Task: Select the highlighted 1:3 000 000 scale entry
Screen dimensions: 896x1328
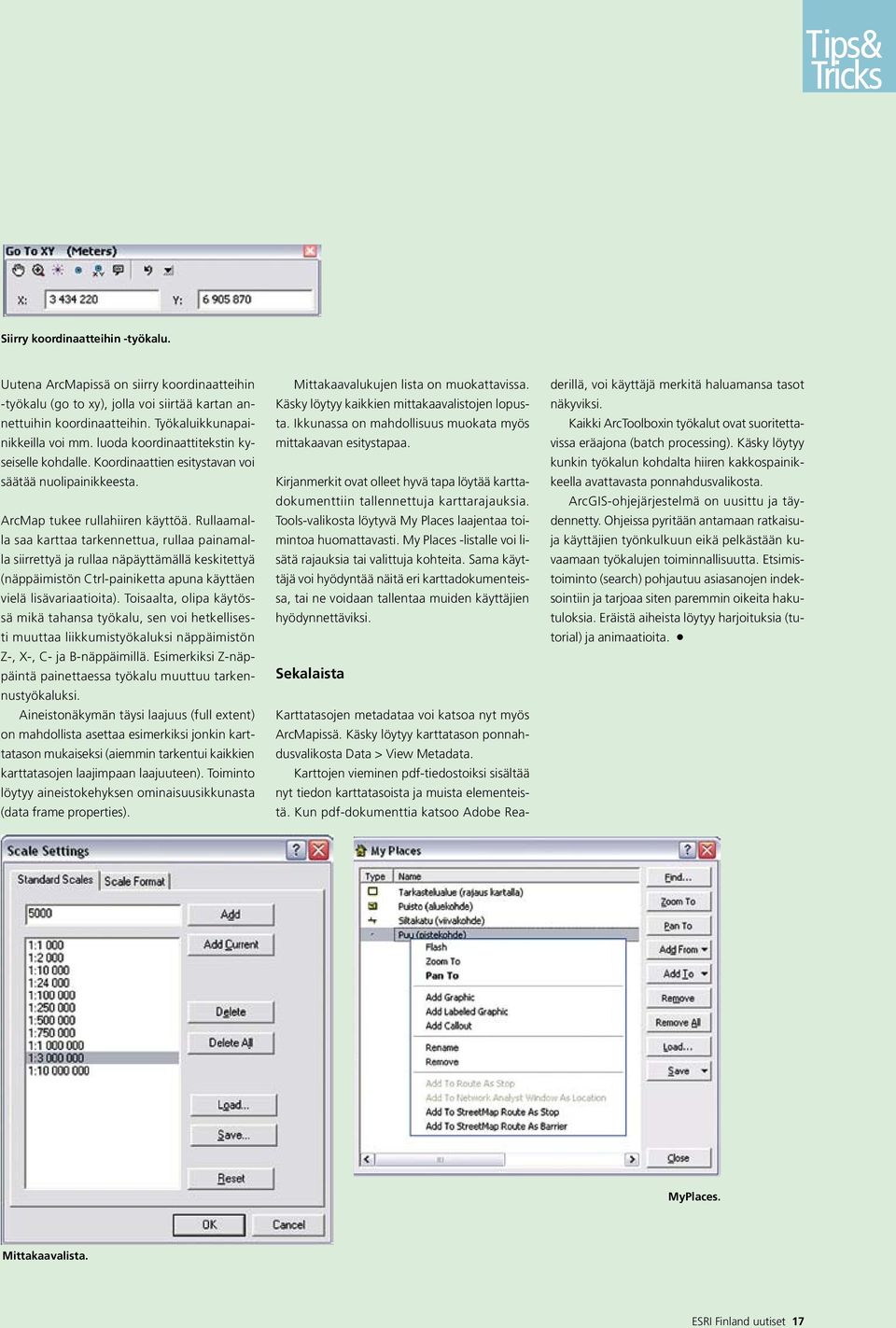Action: [102, 1058]
